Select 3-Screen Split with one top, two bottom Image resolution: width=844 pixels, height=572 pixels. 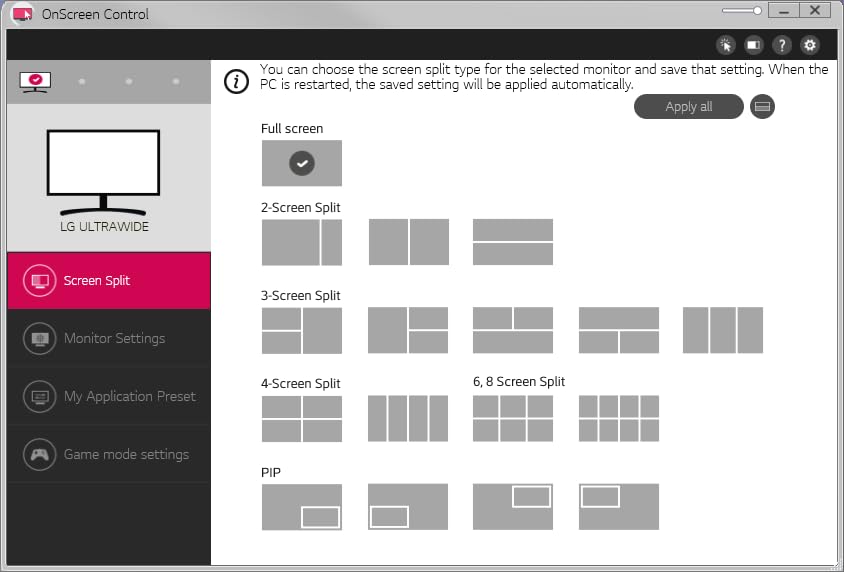coord(619,330)
